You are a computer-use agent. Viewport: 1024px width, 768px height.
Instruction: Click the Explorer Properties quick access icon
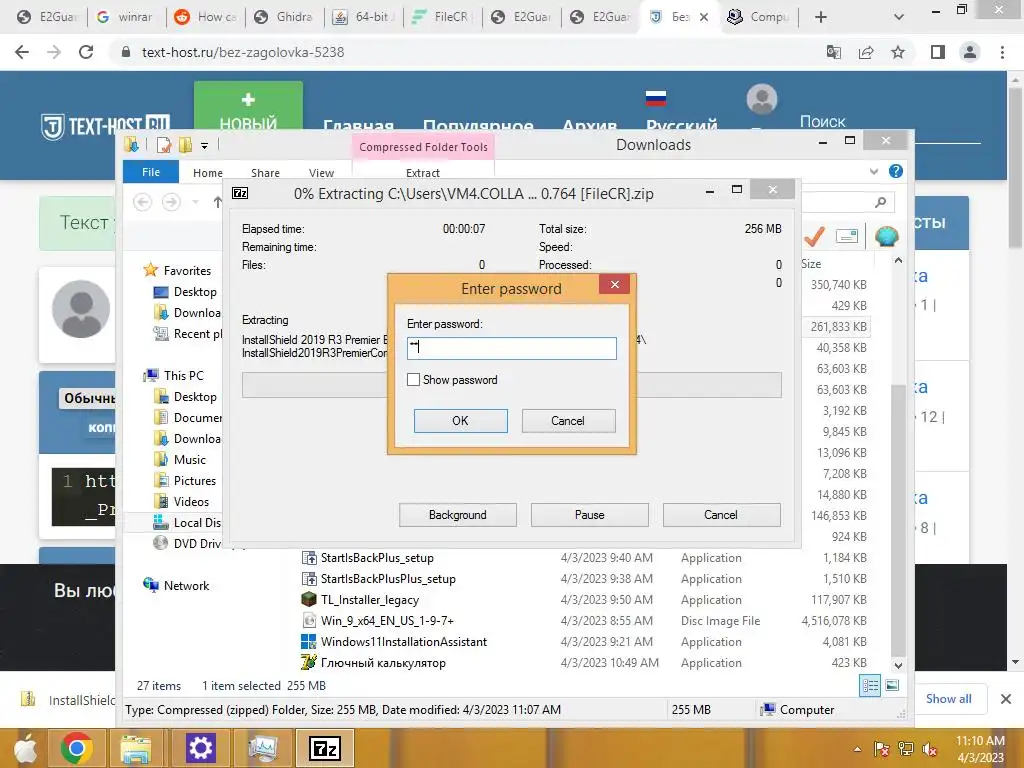163,144
